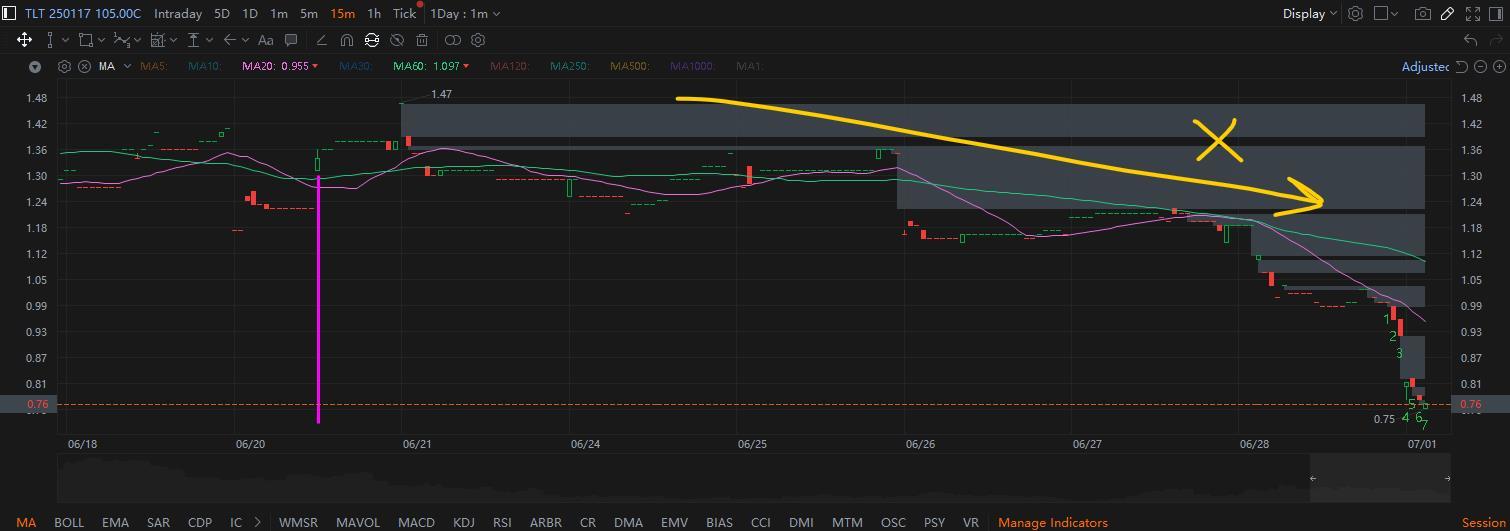This screenshot has width=1510, height=531.
Task: Toggle the magnet snap tool
Action: pyautogui.click(x=346, y=40)
